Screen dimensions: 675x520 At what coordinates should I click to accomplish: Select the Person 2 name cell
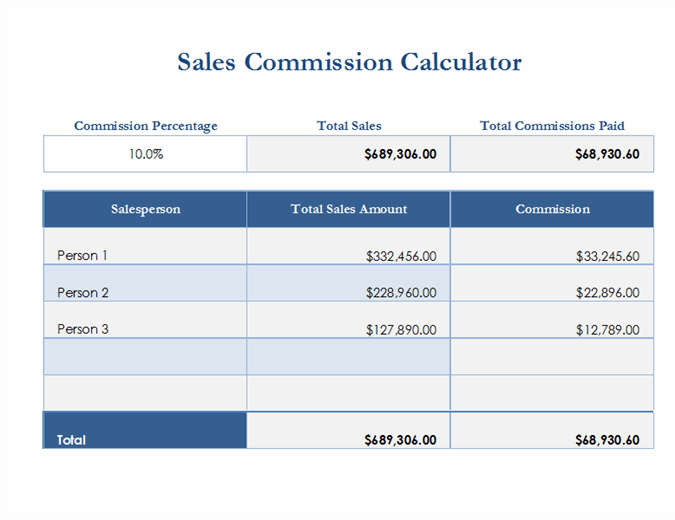tap(145, 292)
